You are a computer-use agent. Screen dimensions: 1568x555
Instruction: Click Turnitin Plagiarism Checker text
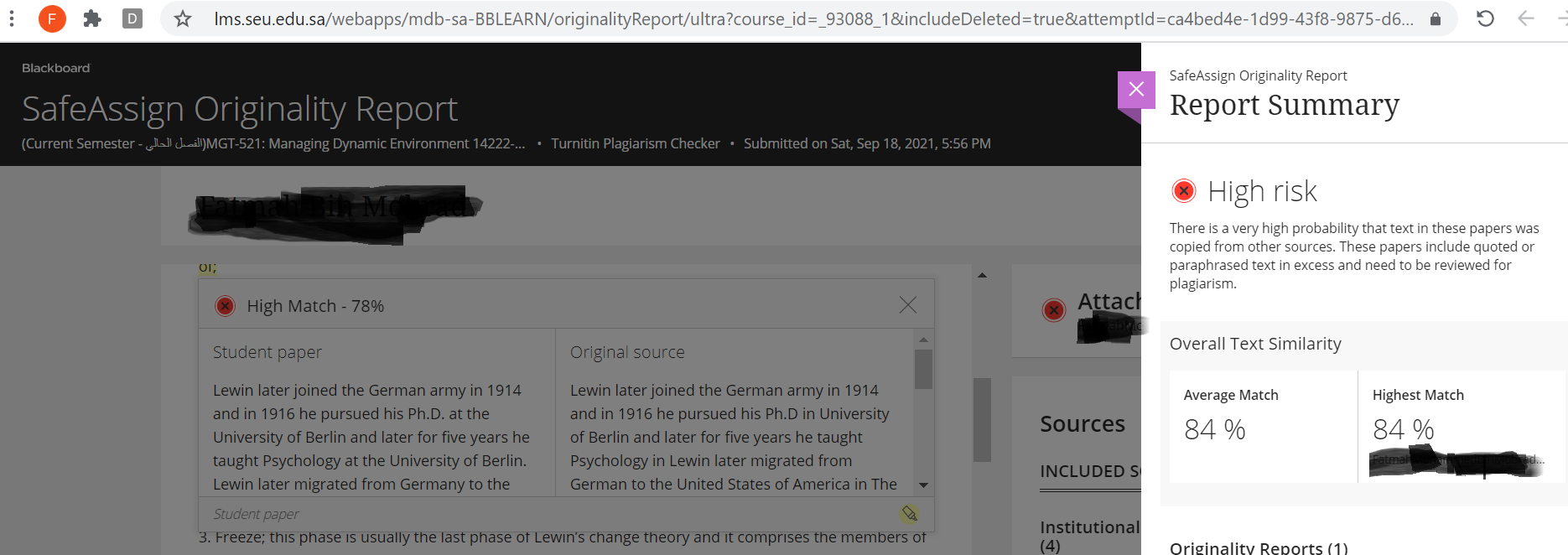636,143
